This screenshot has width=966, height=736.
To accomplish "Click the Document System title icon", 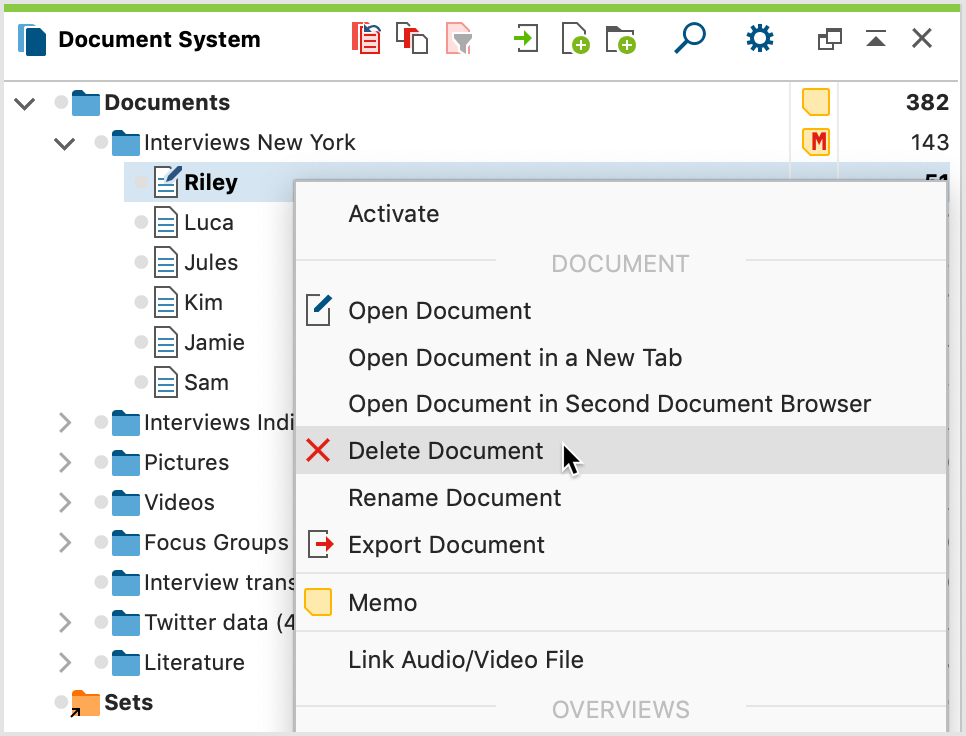I will (x=32, y=39).
